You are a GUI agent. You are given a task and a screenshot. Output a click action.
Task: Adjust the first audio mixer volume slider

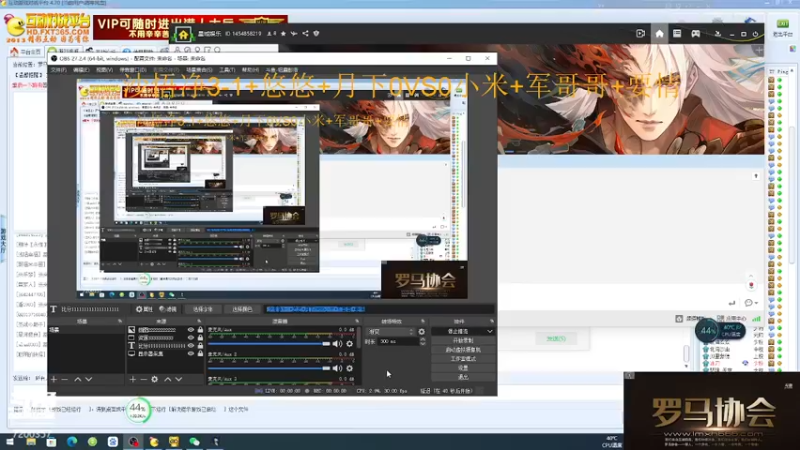(x=269, y=344)
